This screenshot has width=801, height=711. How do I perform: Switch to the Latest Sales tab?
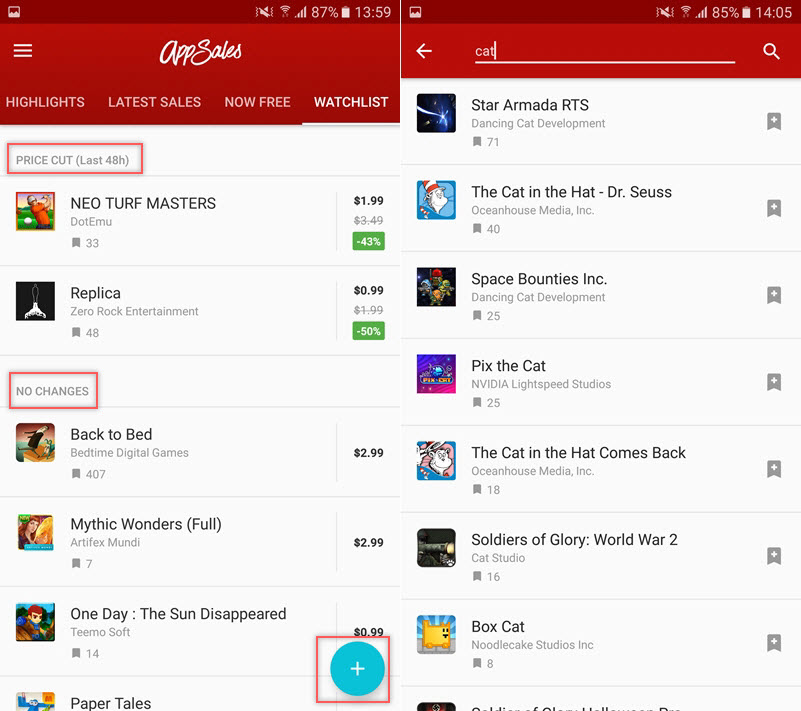154,102
